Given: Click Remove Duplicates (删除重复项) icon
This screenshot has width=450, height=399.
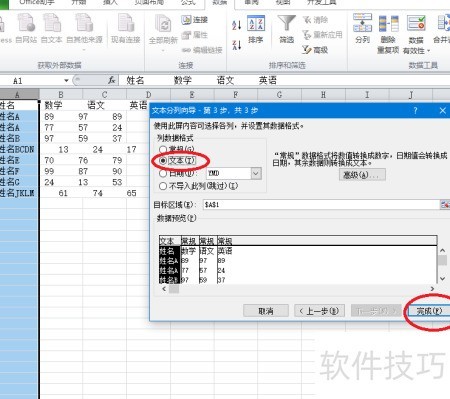Looking at the screenshot, I should (388, 24).
